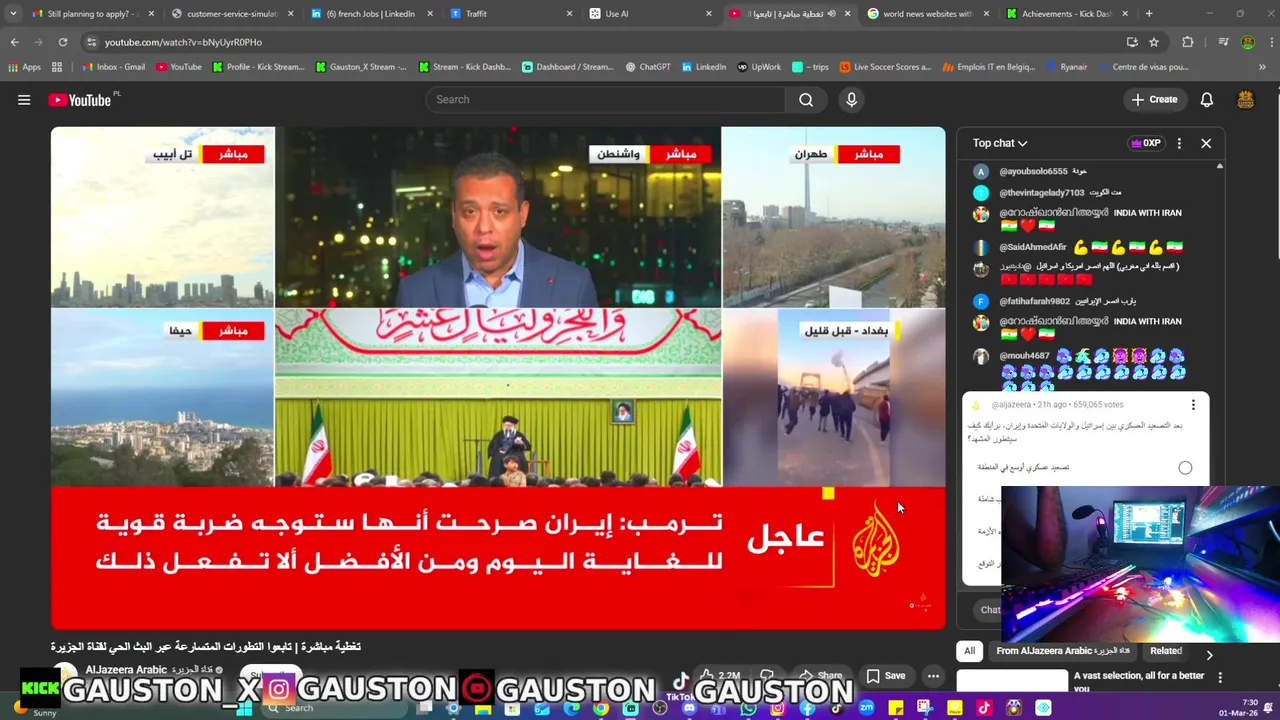Open the YouTube bookmark
This screenshot has width=1280, height=720.
[x=177, y=67]
